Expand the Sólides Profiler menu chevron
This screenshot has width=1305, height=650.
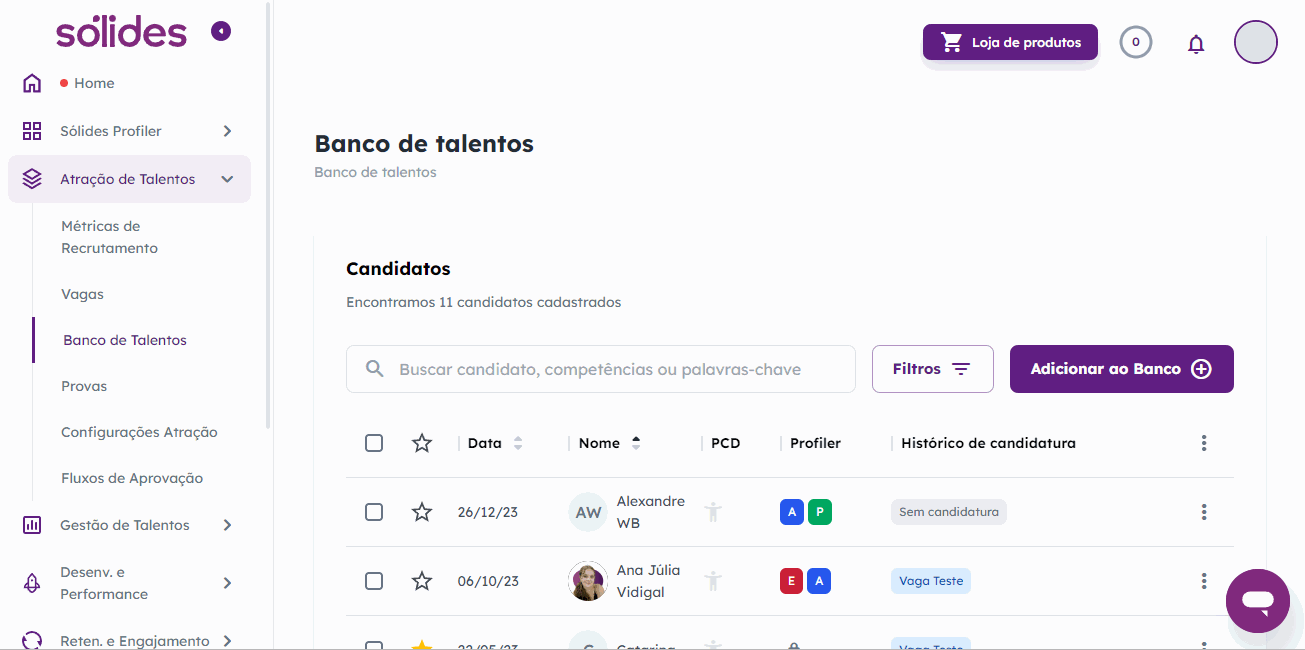tap(227, 131)
